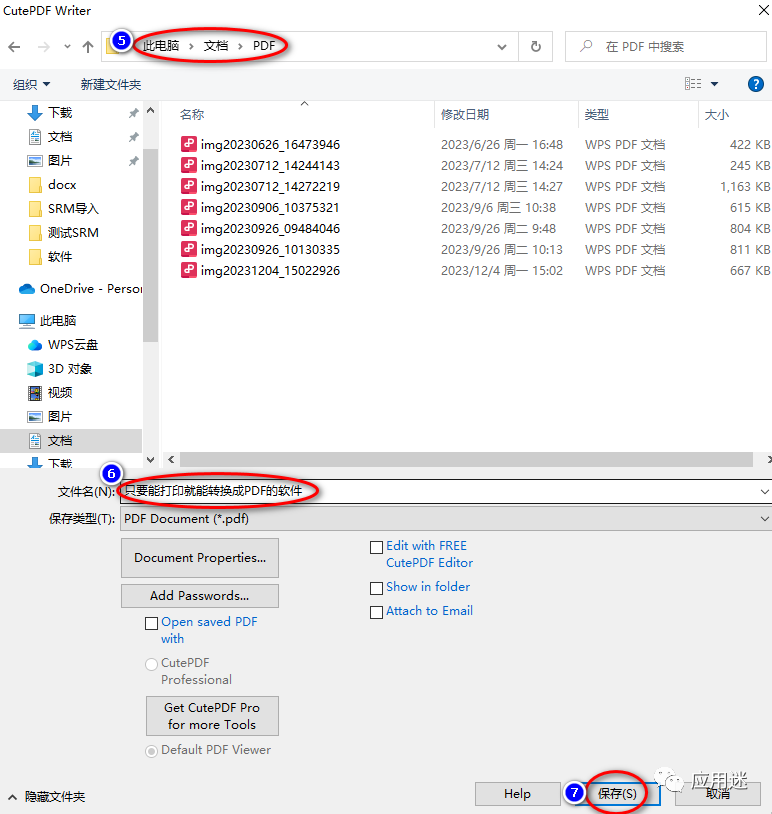Open the 组织 menu
Screen dimensions: 772x814
[31, 84]
